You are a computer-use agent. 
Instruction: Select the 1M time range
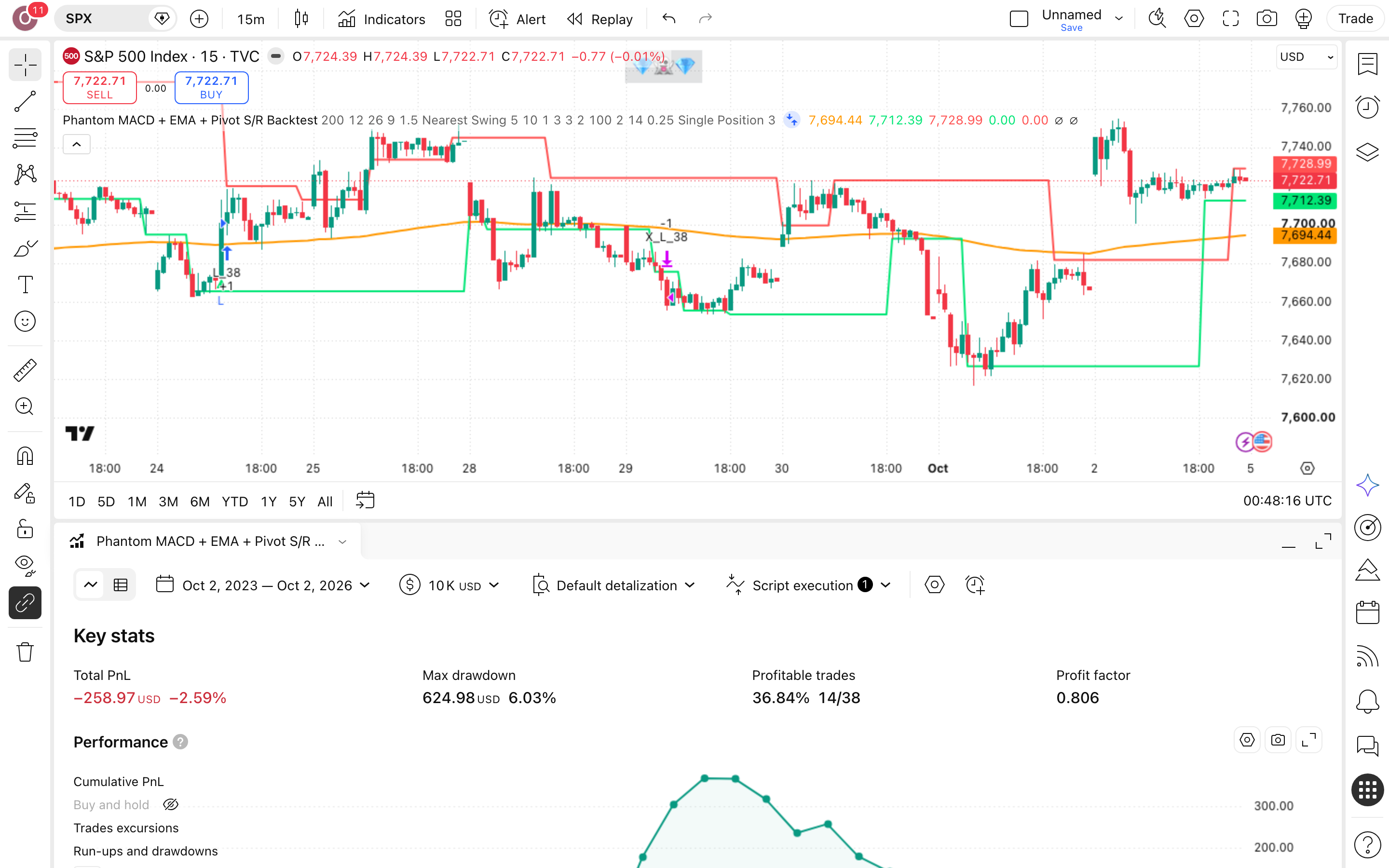137,502
